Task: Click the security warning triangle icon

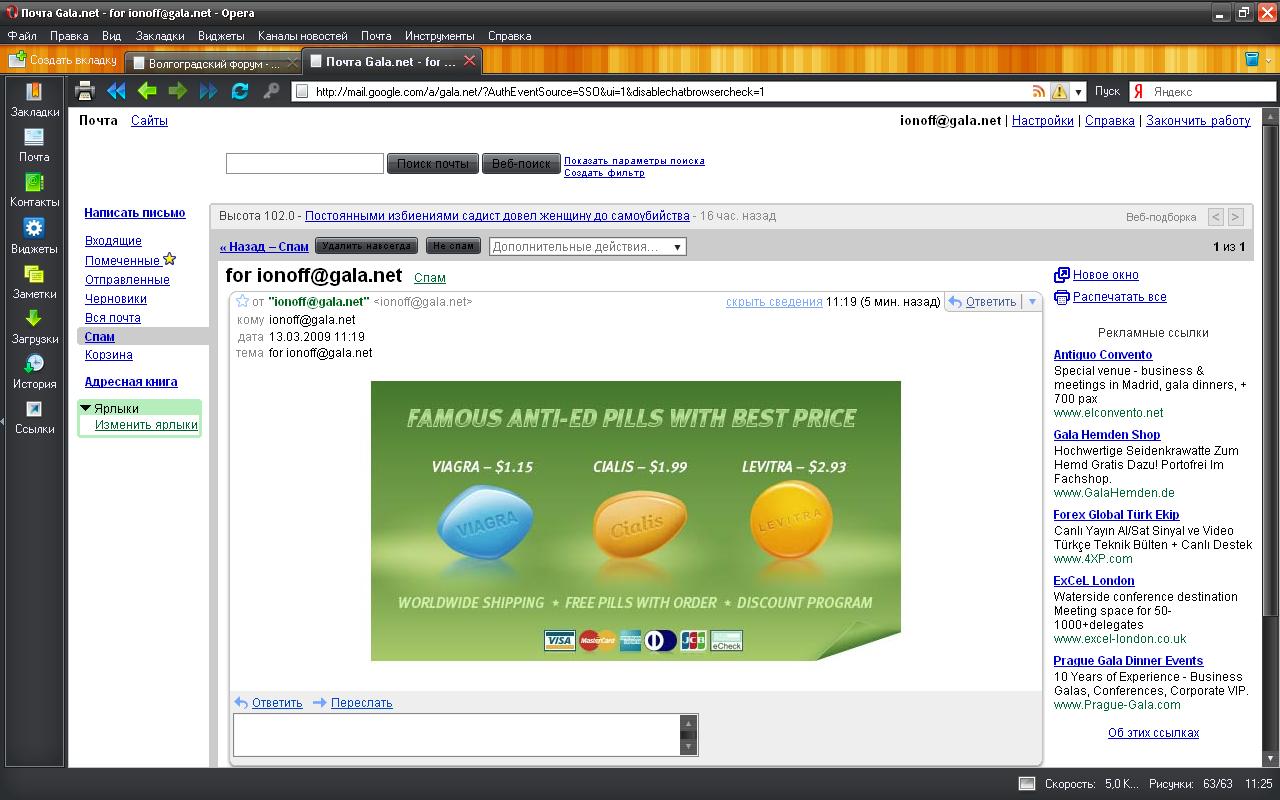Action: [x=1059, y=92]
